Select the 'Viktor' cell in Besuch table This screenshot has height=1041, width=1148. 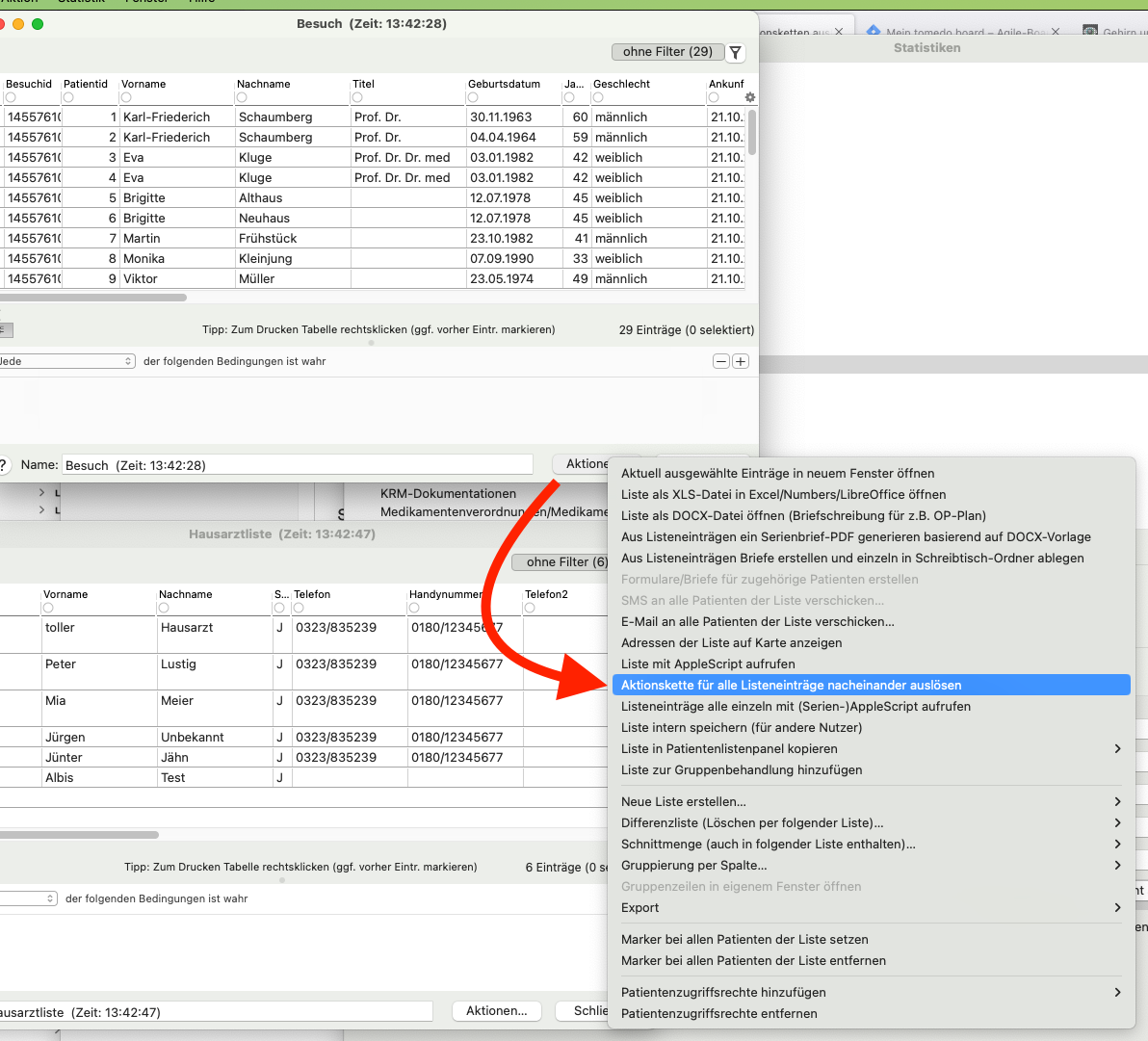[x=177, y=279]
